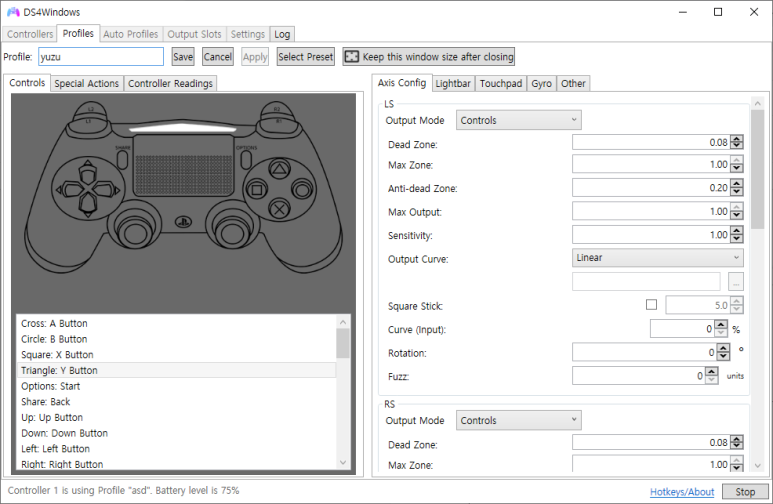Switch to the Lightbar tab
Viewport: 773px width, 504px height.
pyautogui.click(x=453, y=83)
